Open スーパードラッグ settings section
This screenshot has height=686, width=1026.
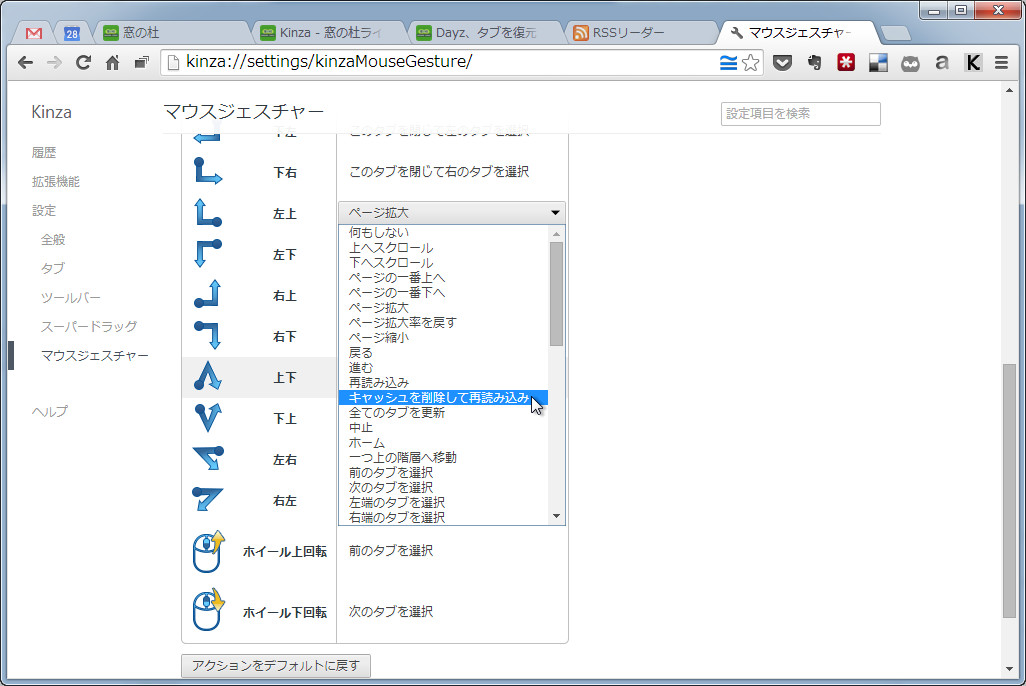(89, 327)
